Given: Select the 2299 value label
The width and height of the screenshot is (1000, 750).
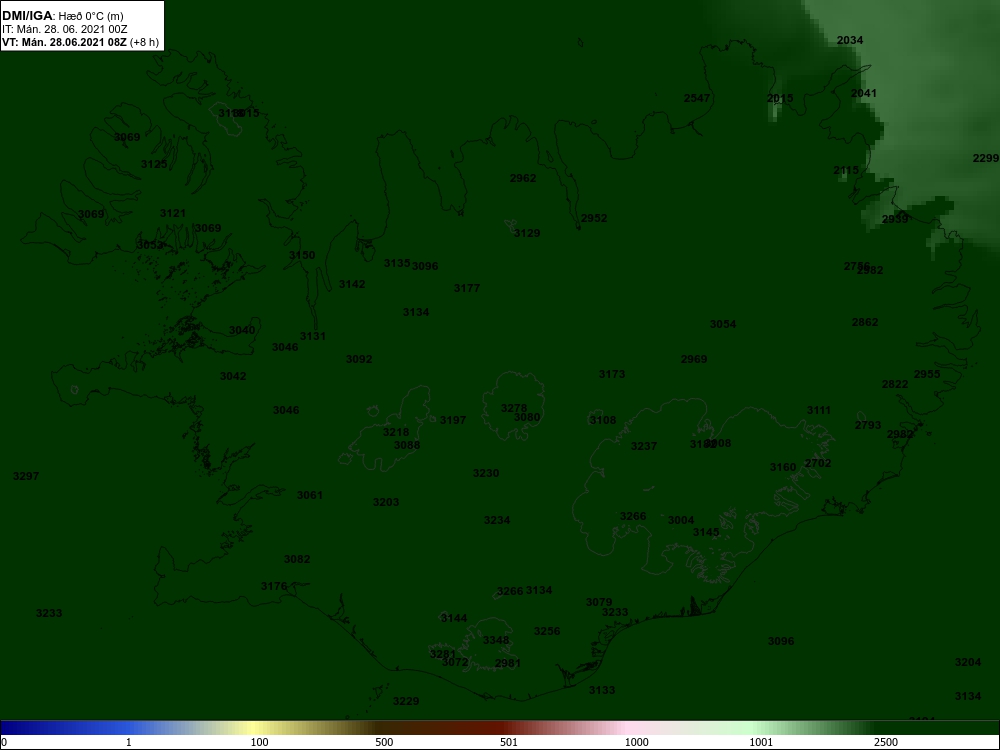Looking at the screenshot, I should [985, 158].
